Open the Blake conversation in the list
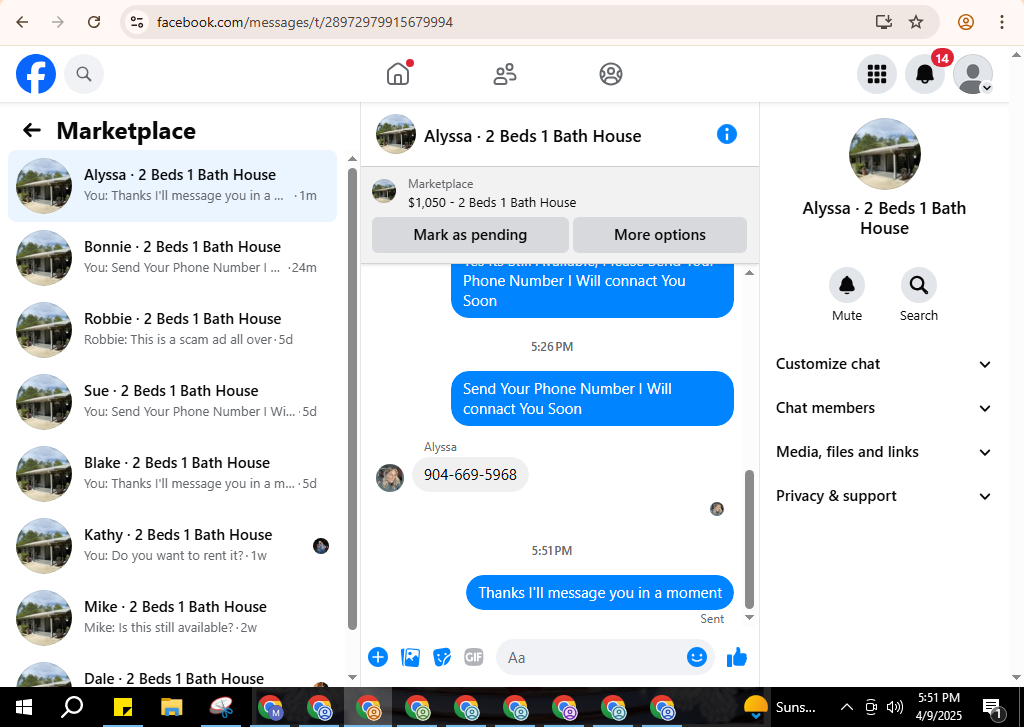The width and height of the screenshot is (1024, 727). point(172,474)
